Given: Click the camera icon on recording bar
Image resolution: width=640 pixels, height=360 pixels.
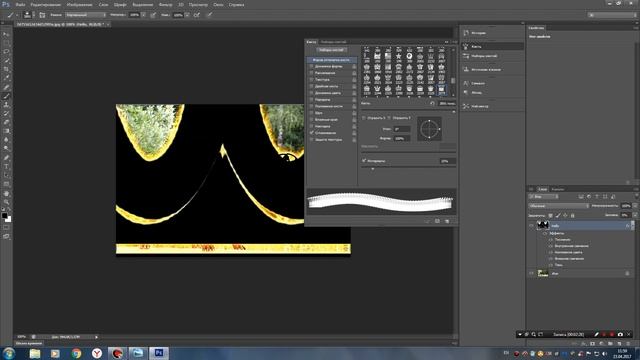Looking at the screenshot, I should pyautogui.click(x=620, y=335).
